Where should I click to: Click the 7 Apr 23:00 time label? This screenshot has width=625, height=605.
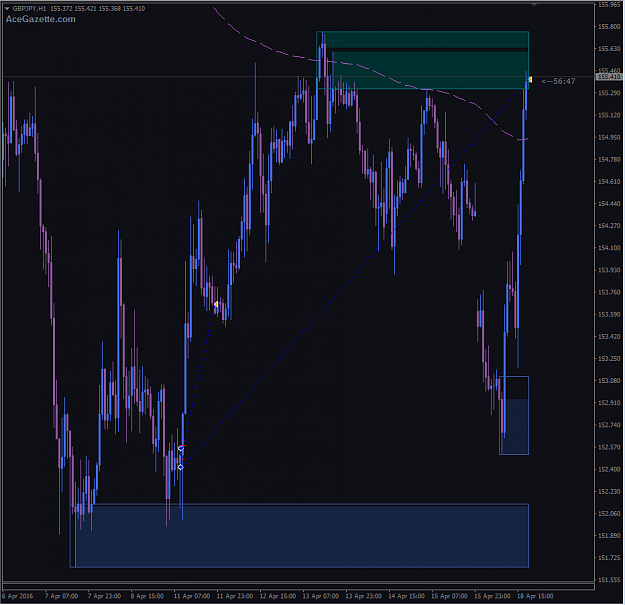(x=104, y=596)
